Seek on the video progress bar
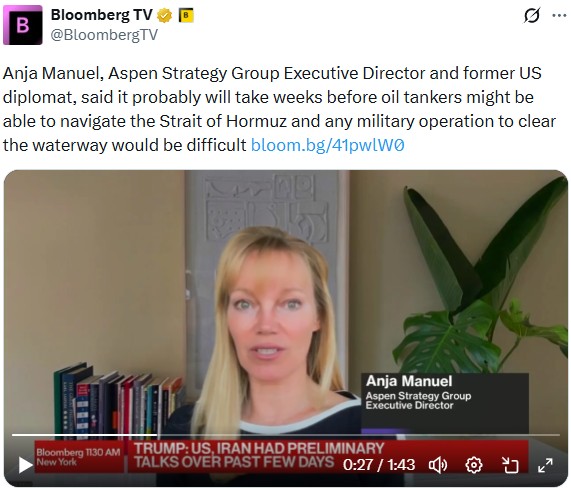The height and width of the screenshot is (490, 571). [286, 435]
